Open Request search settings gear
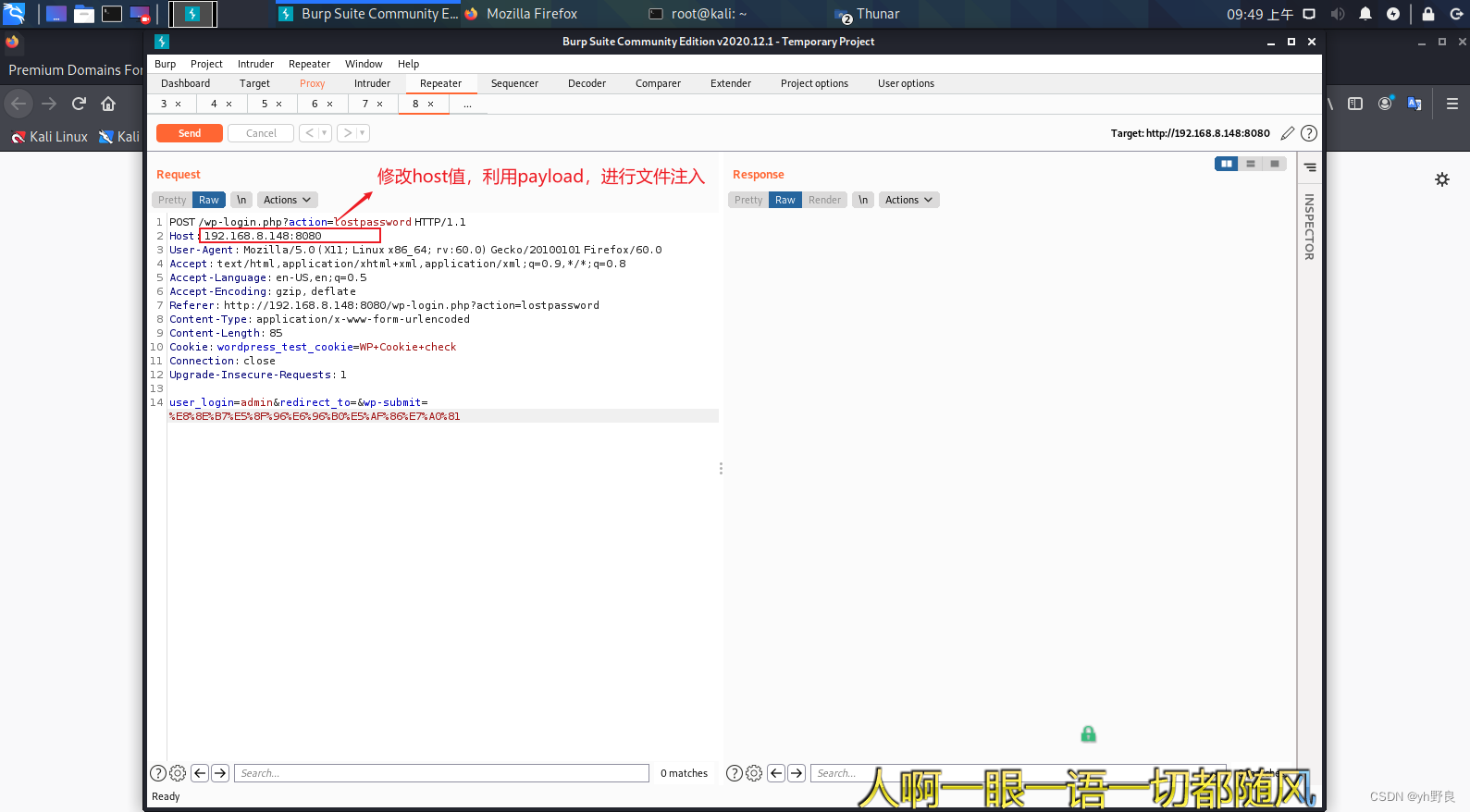Image resolution: width=1470 pixels, height=812 pixels. click(x=178, y=773)
